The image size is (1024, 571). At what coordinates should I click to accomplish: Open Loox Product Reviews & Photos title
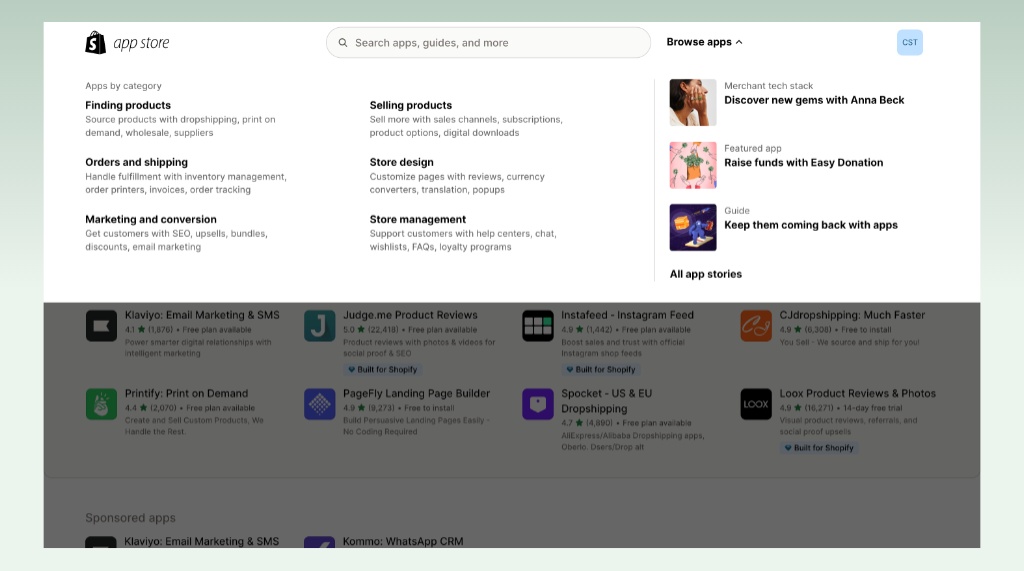[x=857, y=393]
